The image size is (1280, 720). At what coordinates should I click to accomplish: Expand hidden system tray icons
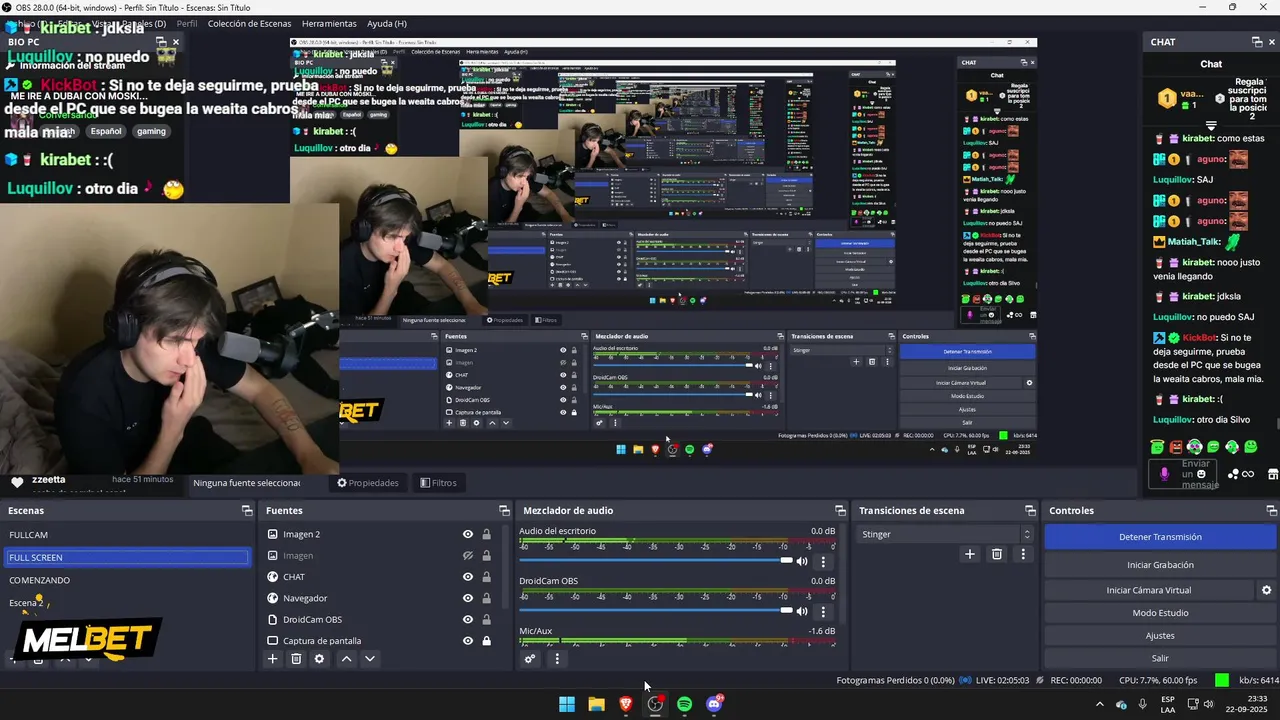click(x=1099, y=704)
